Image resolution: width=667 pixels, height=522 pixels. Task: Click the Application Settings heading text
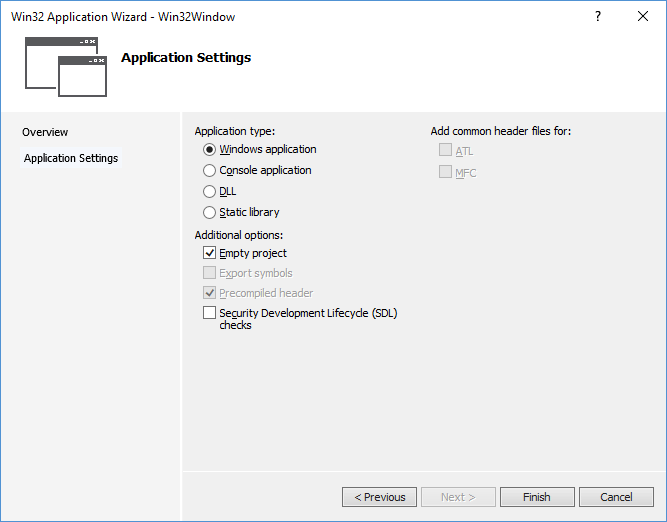186,58
